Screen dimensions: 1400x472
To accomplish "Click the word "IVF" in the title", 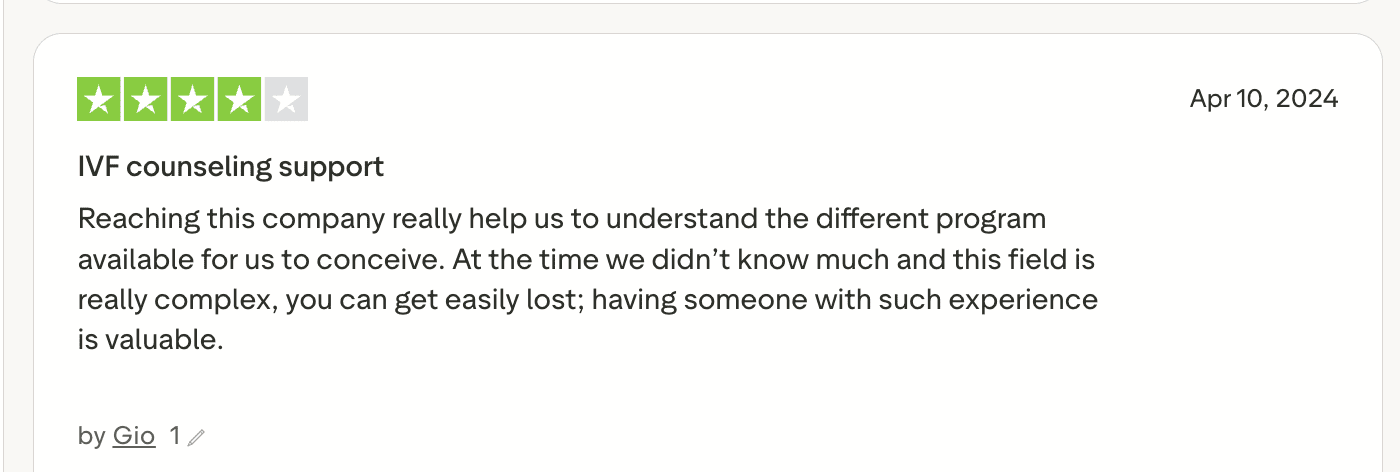I will (98, 167).
